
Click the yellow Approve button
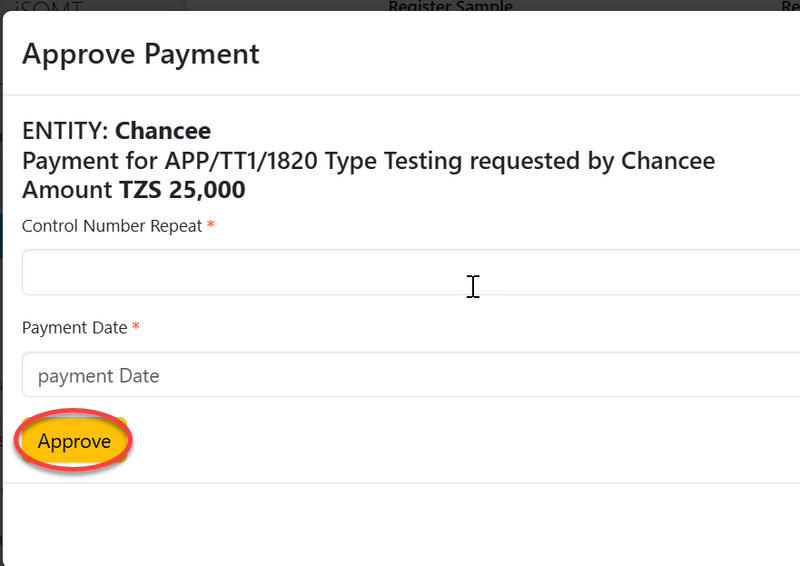click(x=74, y=441)
